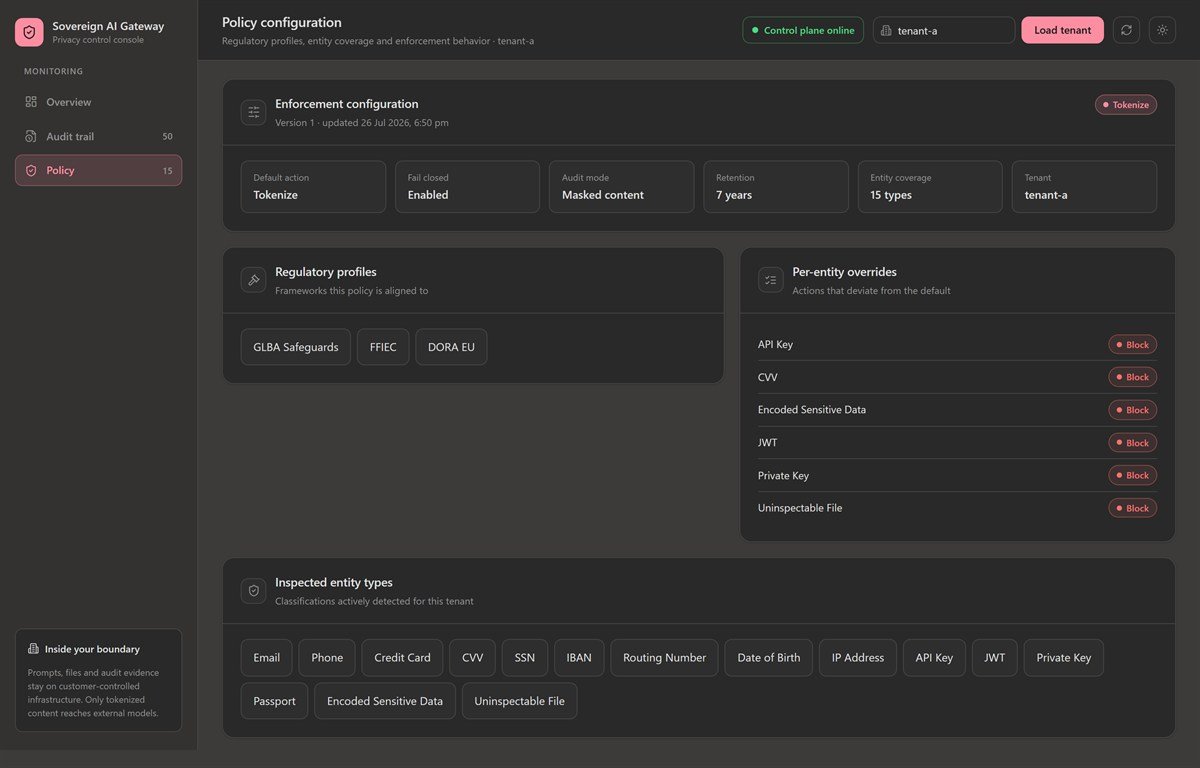Viewport: 1200px width, 768px height.
Task: Click the Regulatory profiles gavel icon
Action: (253, 280)
